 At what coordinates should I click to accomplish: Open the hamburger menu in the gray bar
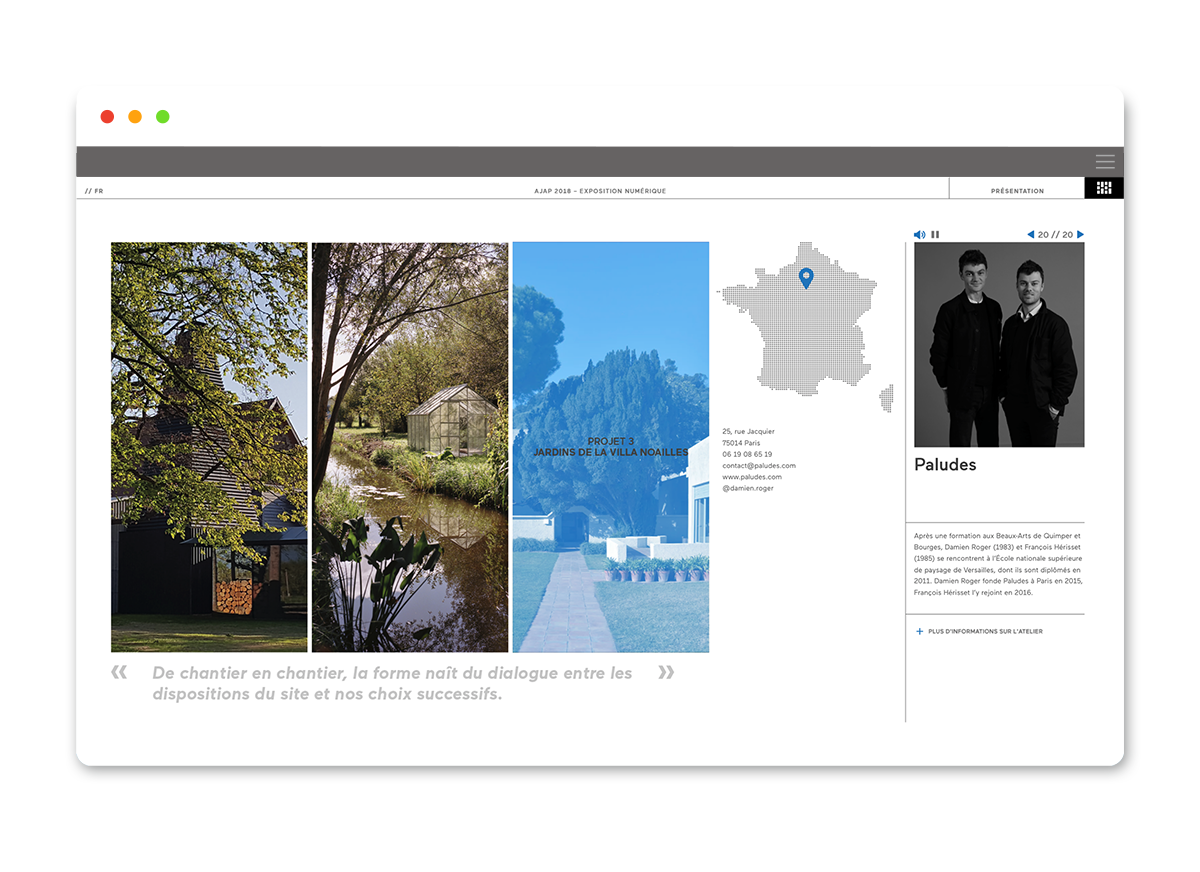(x=1104, y=161)
